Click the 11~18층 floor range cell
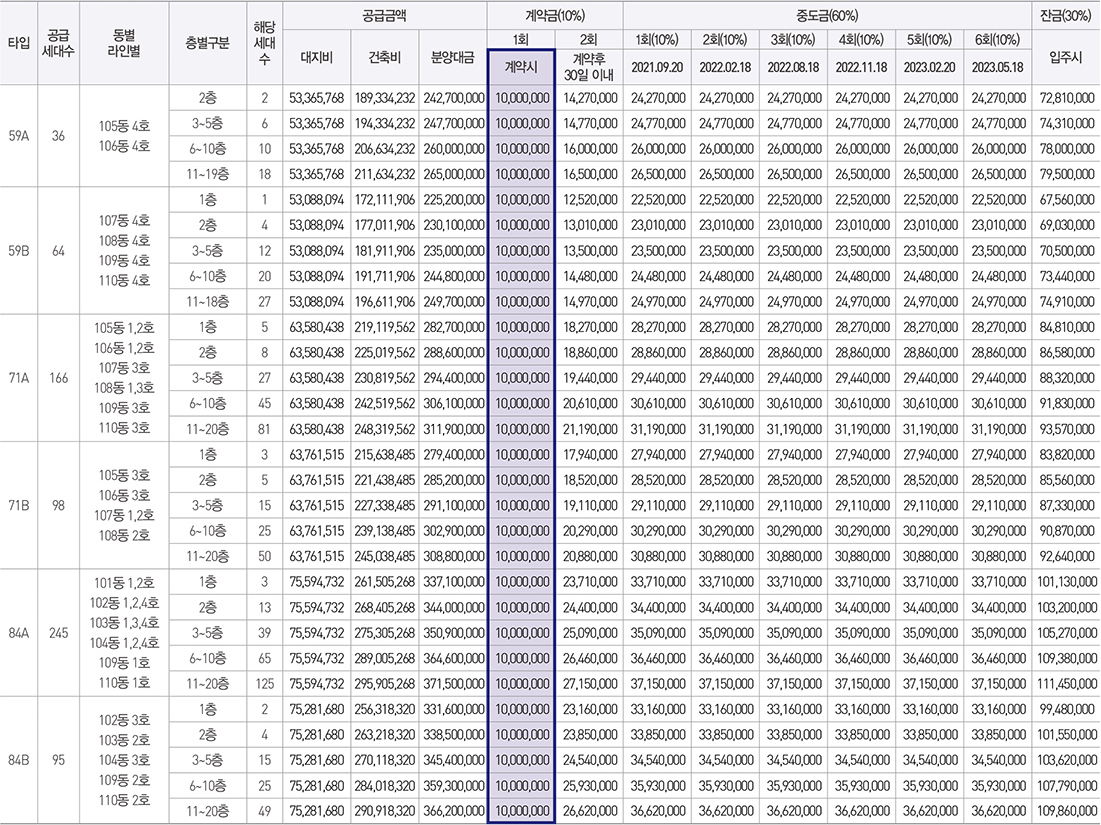1101x825 pixels. click(208, 302)
